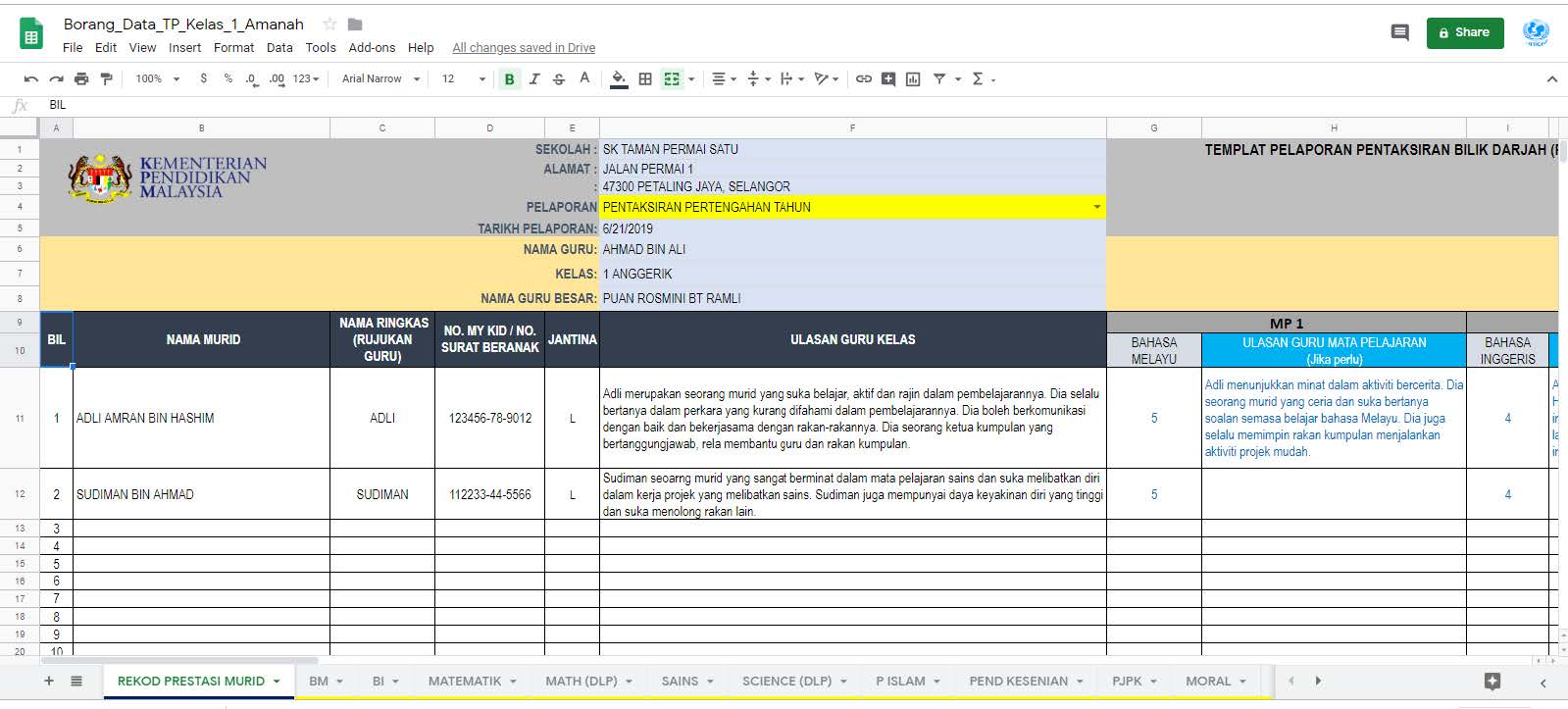Click the formula bar containing BIL

[x=804, y=105]
